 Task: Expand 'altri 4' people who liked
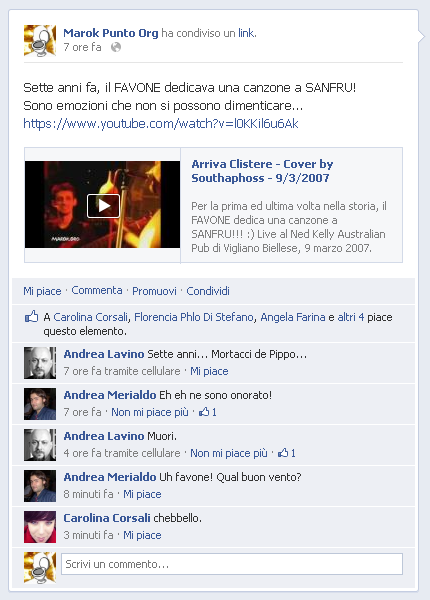point(350,317)
